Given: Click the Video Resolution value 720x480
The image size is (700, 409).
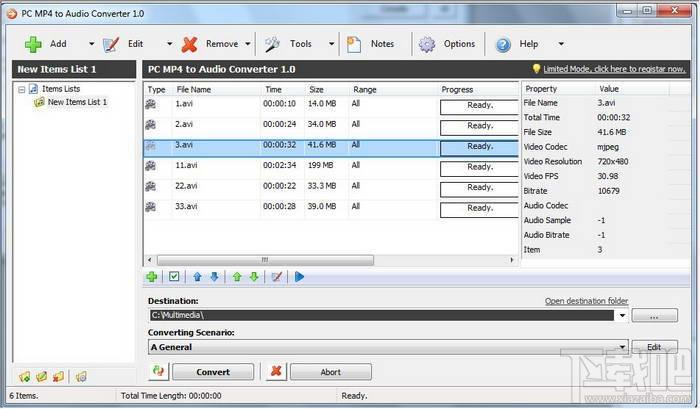Looking at the screenshot, I should [613, 162].
